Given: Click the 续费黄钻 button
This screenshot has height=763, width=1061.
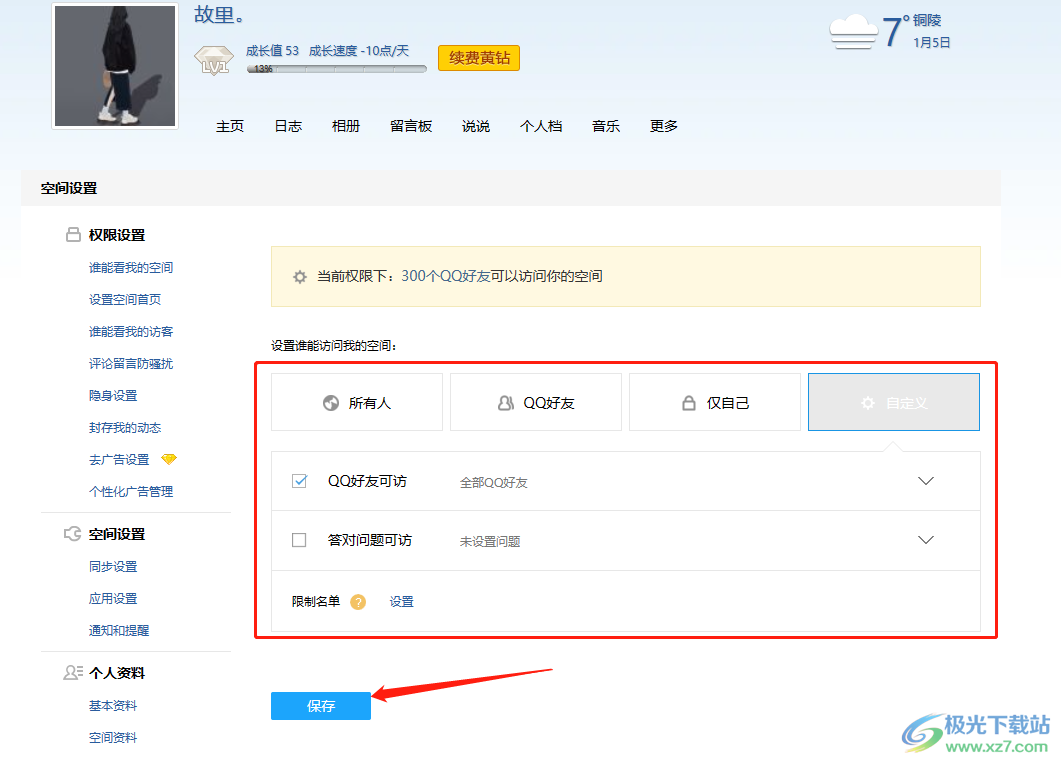Looking at the screenshot, I should point(479,58).
